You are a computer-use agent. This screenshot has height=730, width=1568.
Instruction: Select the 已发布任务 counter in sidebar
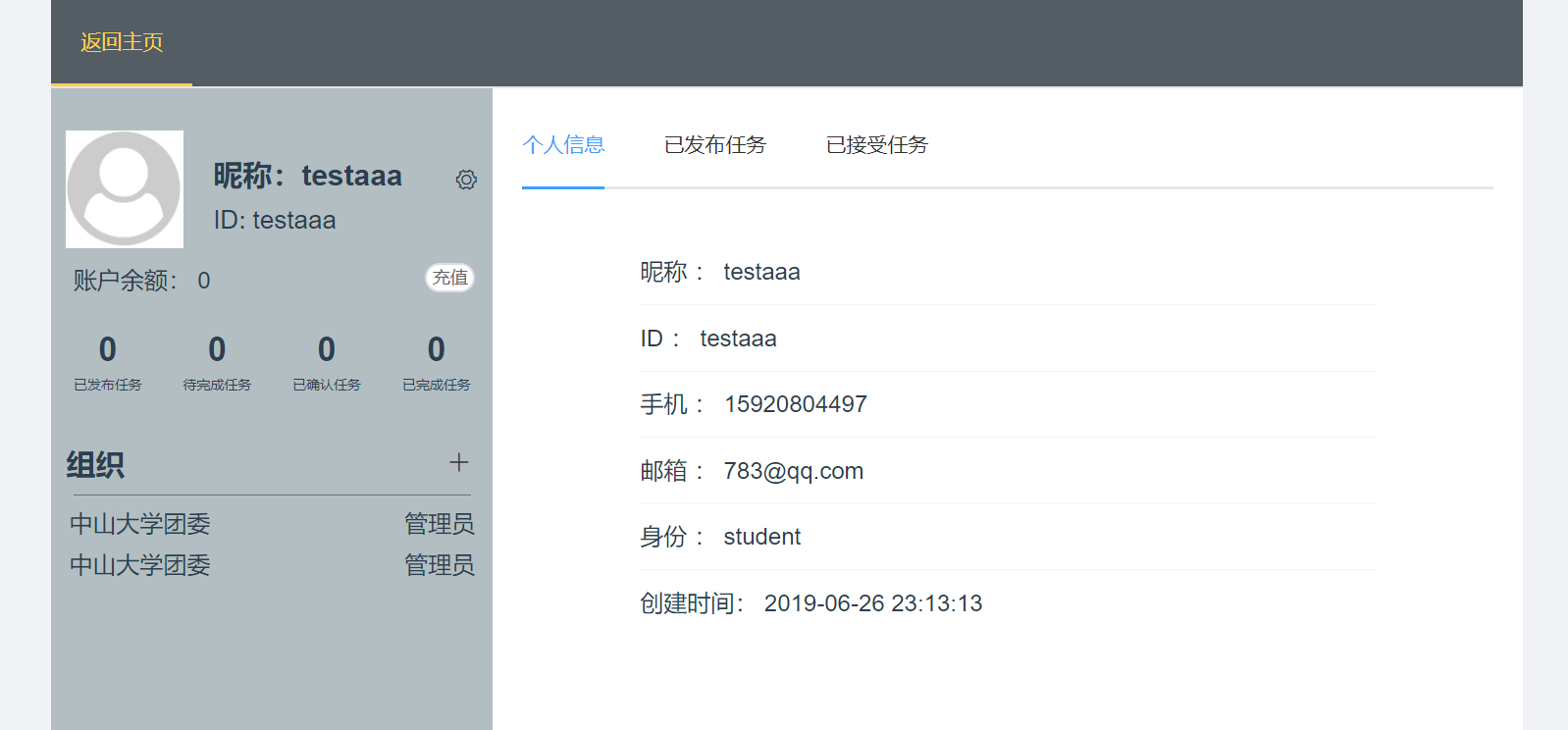click(x=108, y=362)
